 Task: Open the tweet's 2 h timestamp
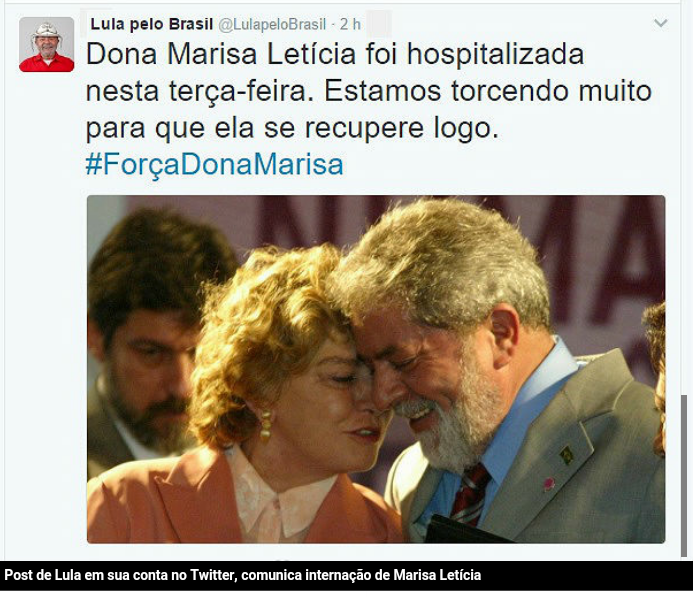(x=350, y=24)
